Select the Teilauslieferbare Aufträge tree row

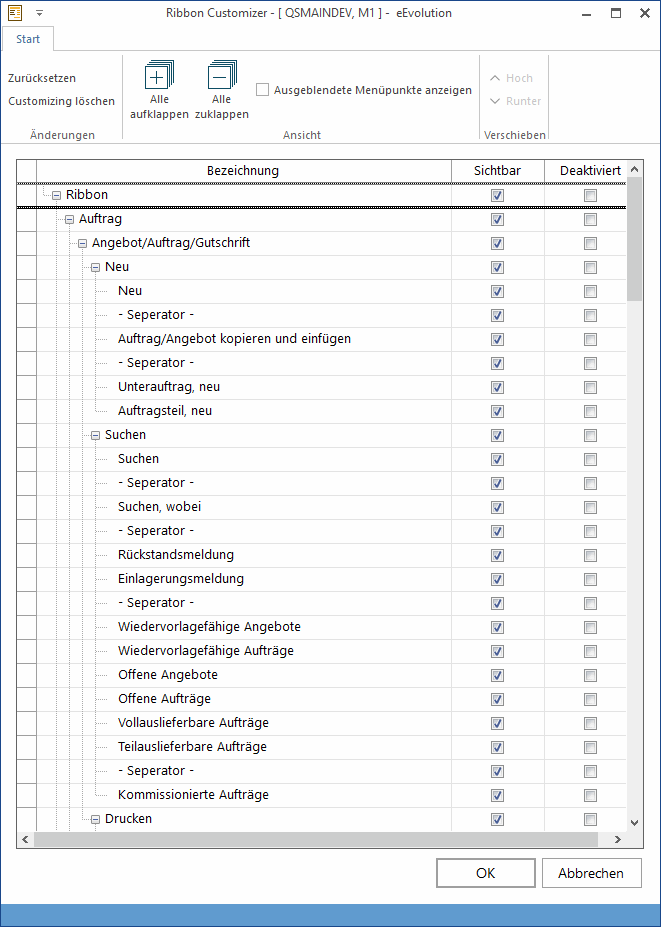point(192,747)
